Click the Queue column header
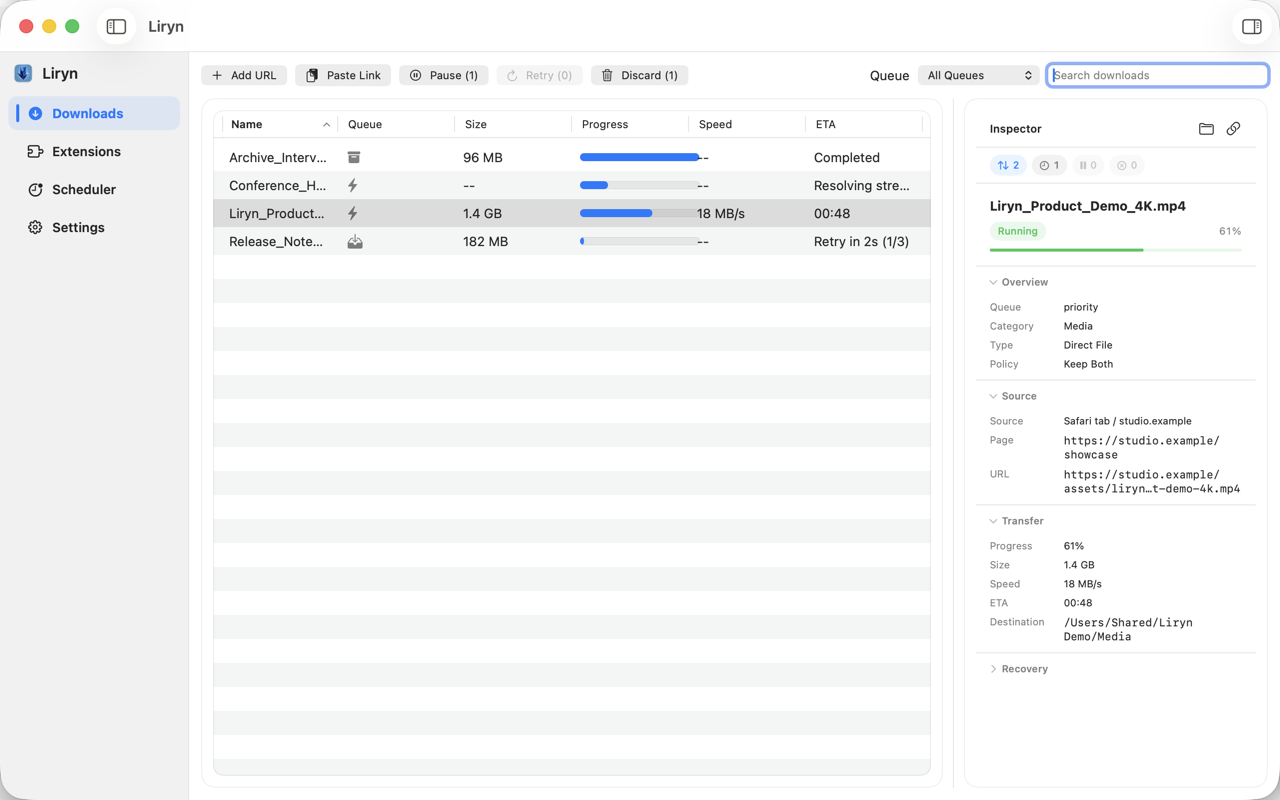 tap(396, 124)
